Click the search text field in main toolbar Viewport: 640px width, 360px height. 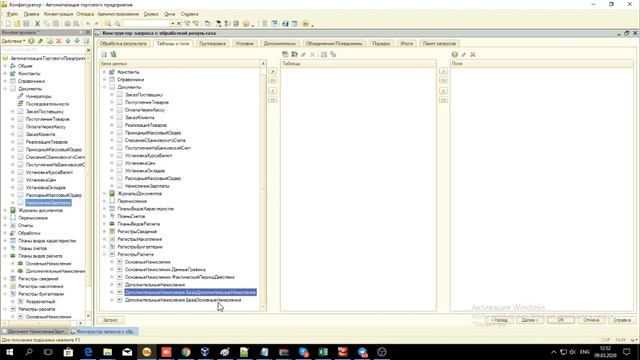pyautogui.click(x=146, y=24)
